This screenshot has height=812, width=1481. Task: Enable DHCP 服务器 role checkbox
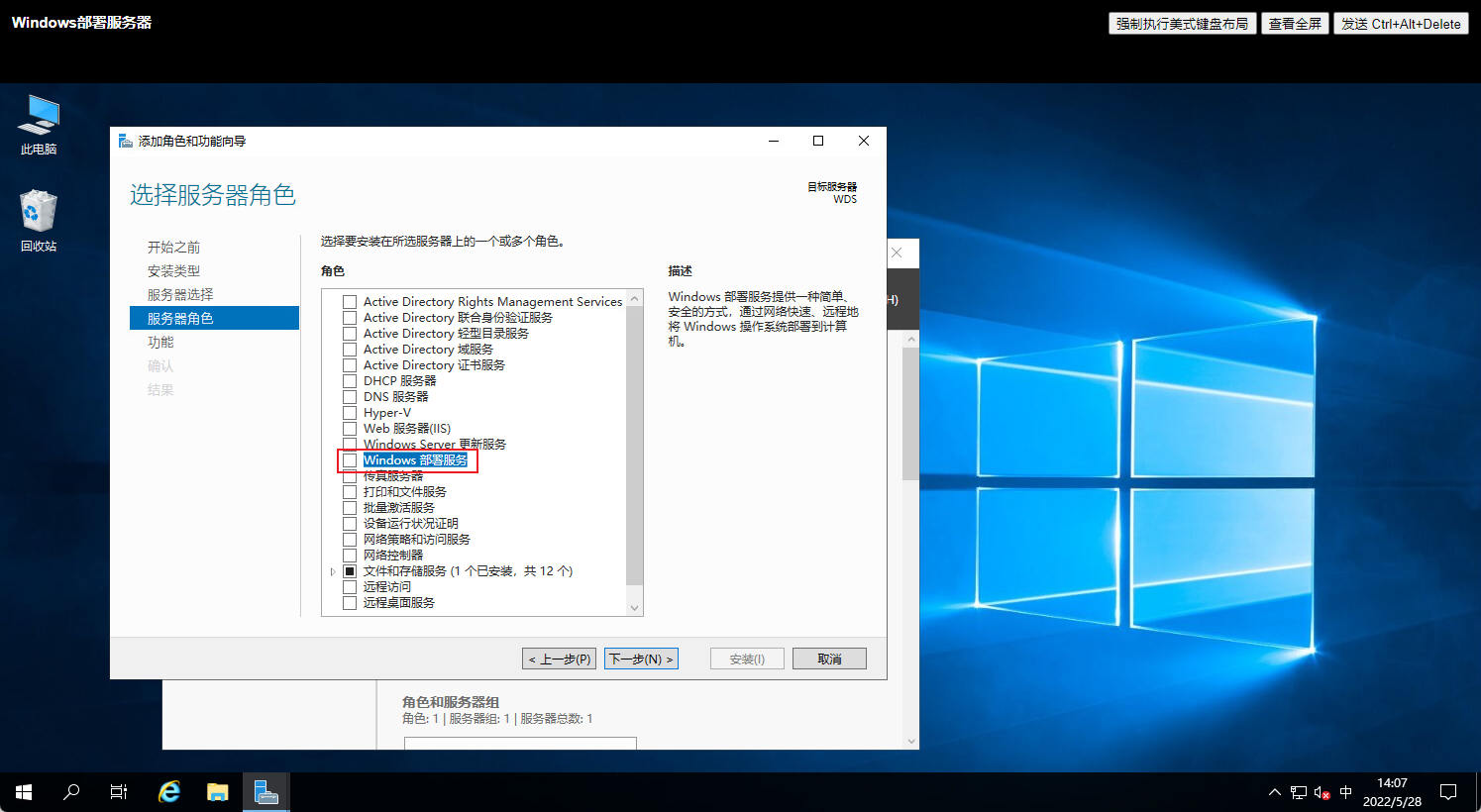click(350, 381)
